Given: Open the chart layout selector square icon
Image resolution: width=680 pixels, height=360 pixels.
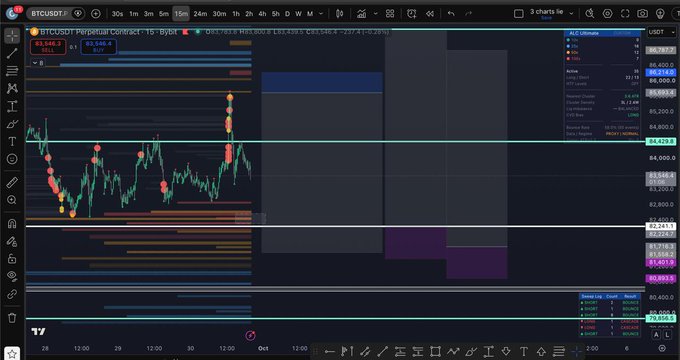Looking at the screenshot, I should click(x=519, y=14).
